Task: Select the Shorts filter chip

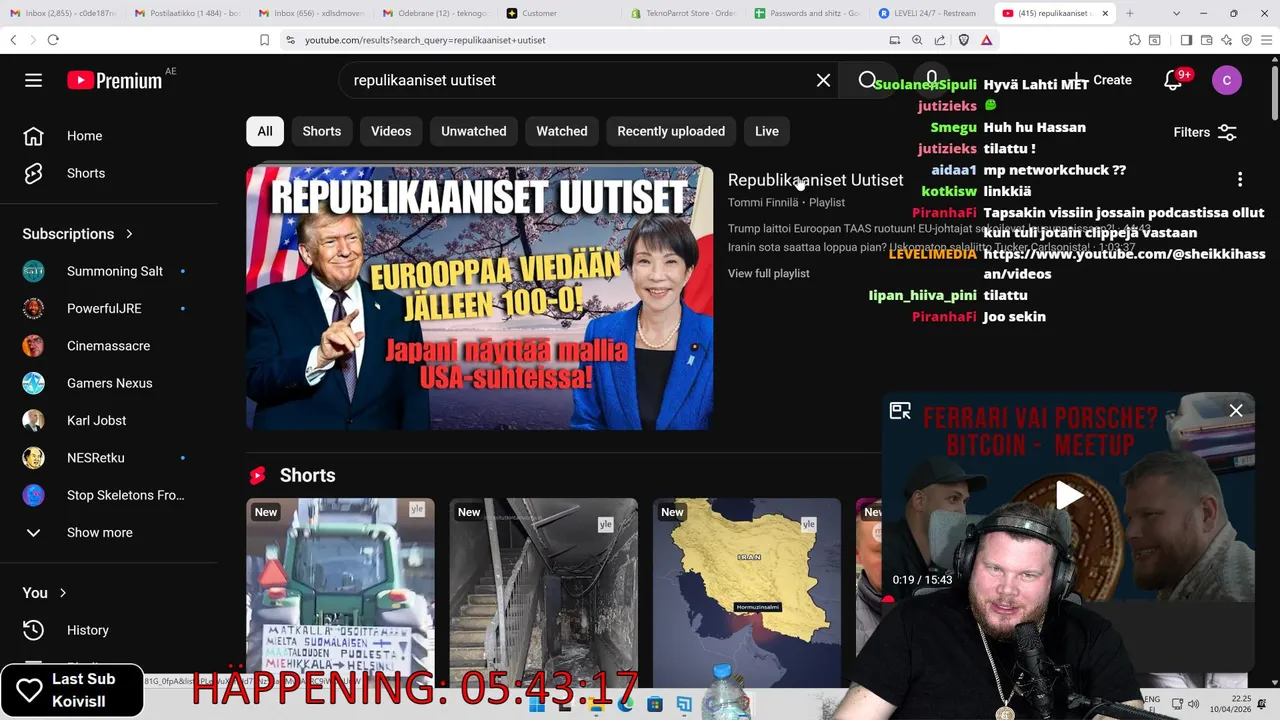Action: [x=322, y=131]
